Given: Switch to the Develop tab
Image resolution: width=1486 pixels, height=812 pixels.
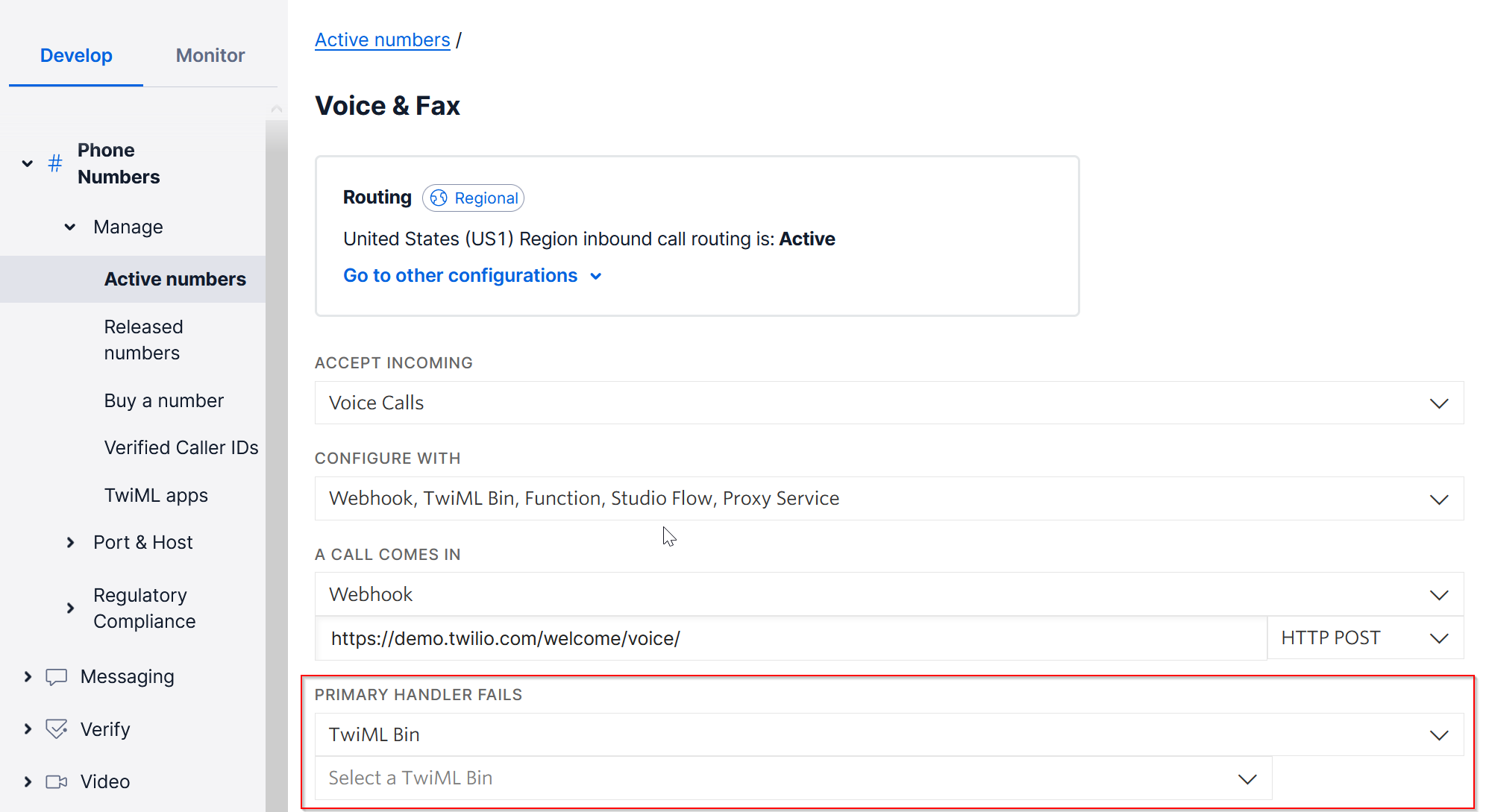Looking at the screenshot, I should tap(76, 55).
